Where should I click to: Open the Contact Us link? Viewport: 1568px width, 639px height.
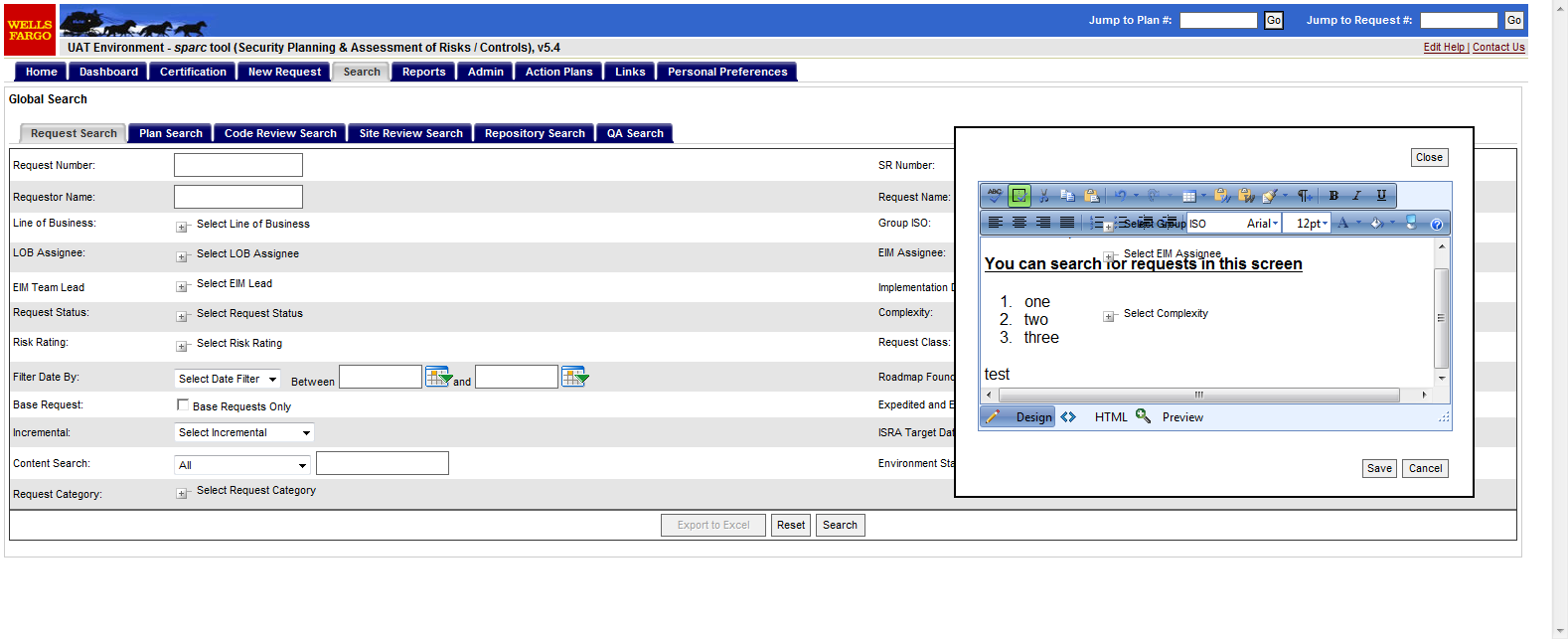click(1498, 47)
